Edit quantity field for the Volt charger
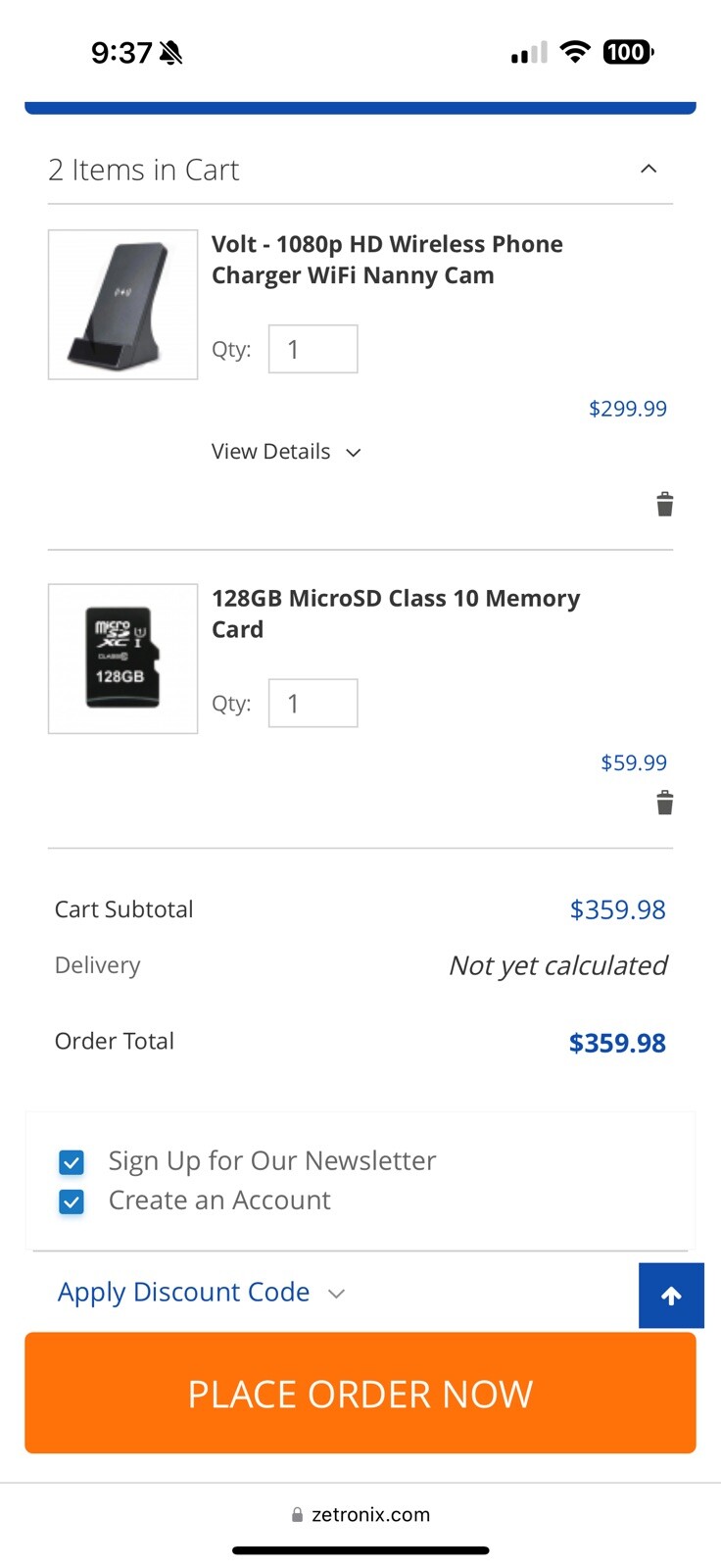 pyautogui.click(x=312, y=349)
